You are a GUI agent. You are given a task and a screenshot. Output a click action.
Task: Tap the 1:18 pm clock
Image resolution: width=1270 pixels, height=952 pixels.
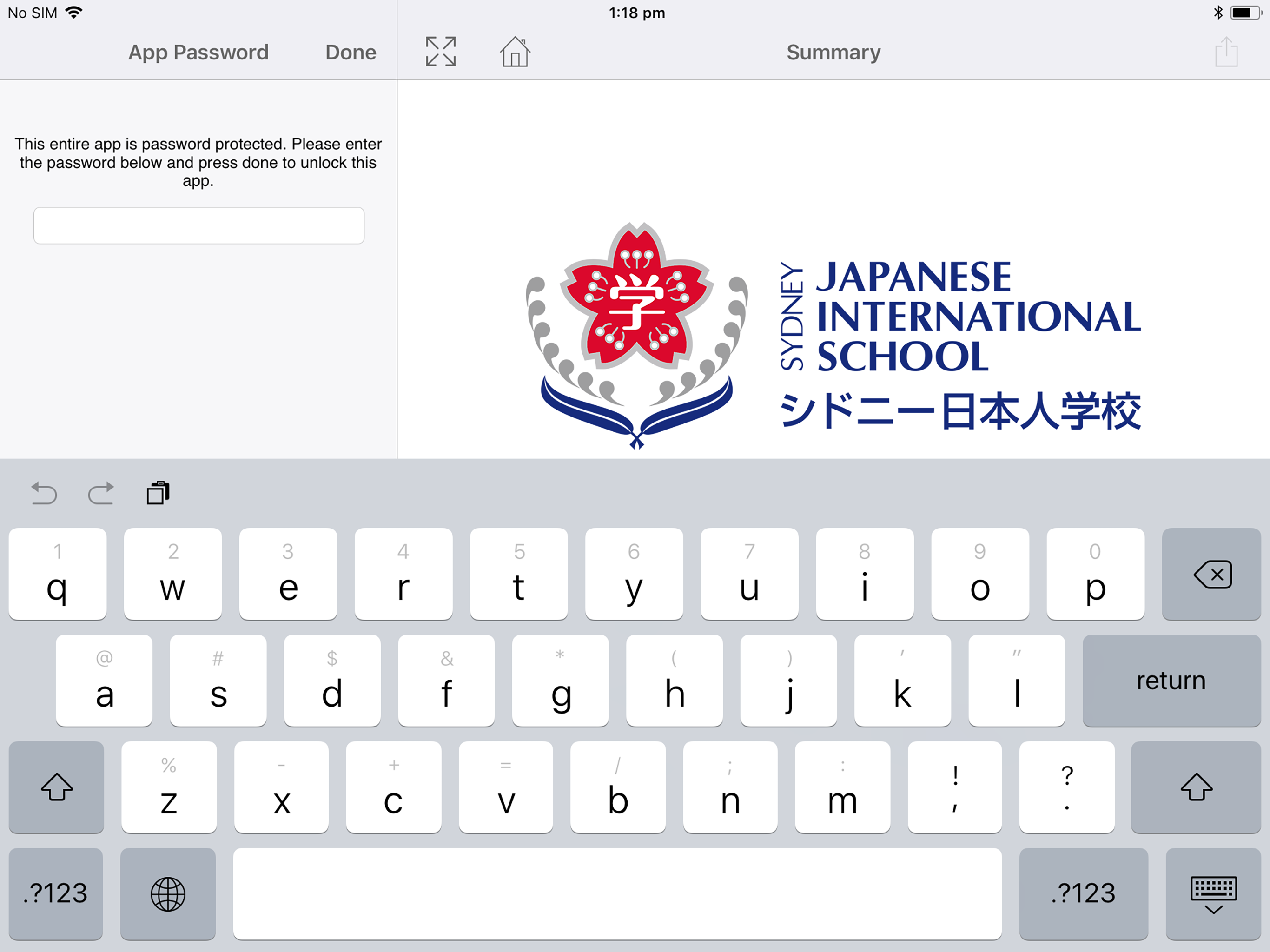[x=637, y=13]
